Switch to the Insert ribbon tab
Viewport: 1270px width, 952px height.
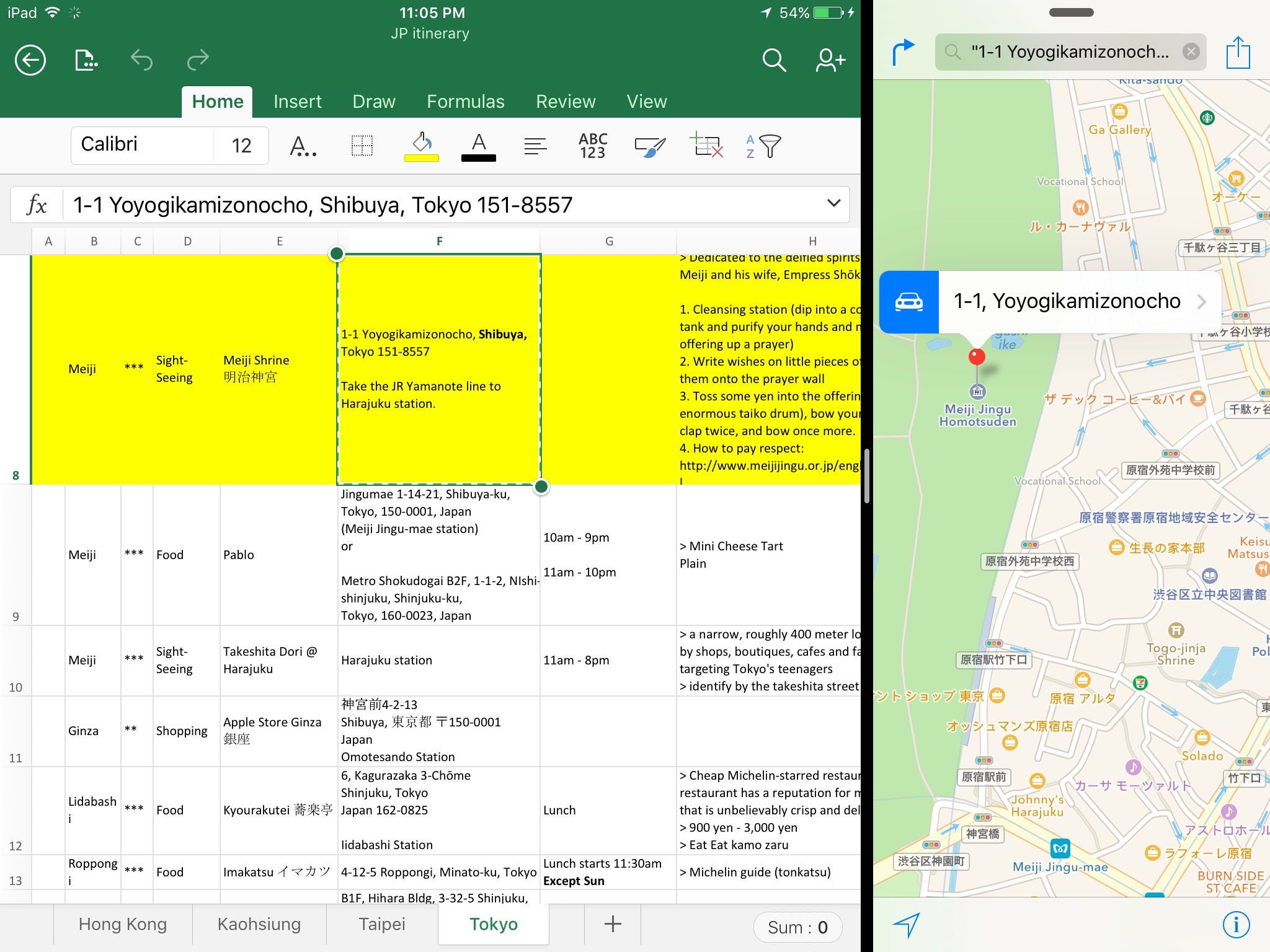pyautogui.click(x=298, y=101)
